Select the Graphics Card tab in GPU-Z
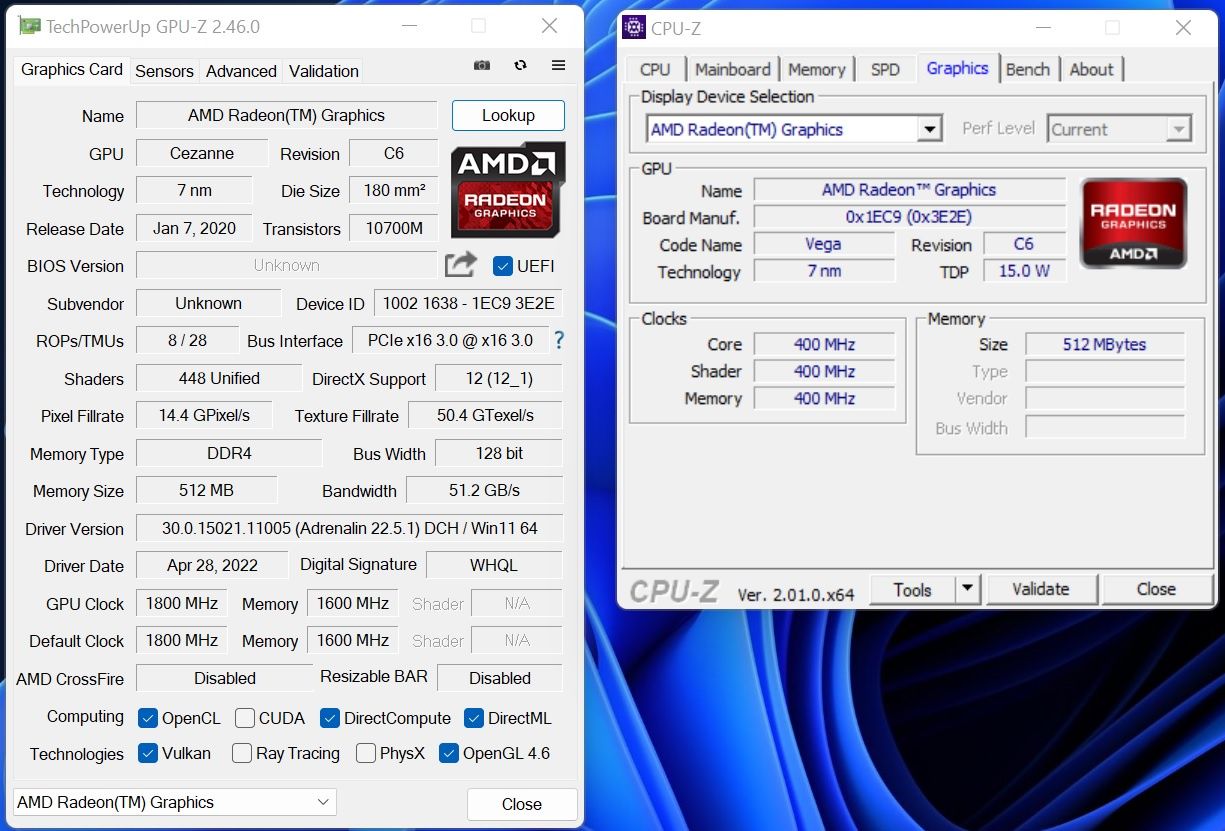 [x=72, y=69]
